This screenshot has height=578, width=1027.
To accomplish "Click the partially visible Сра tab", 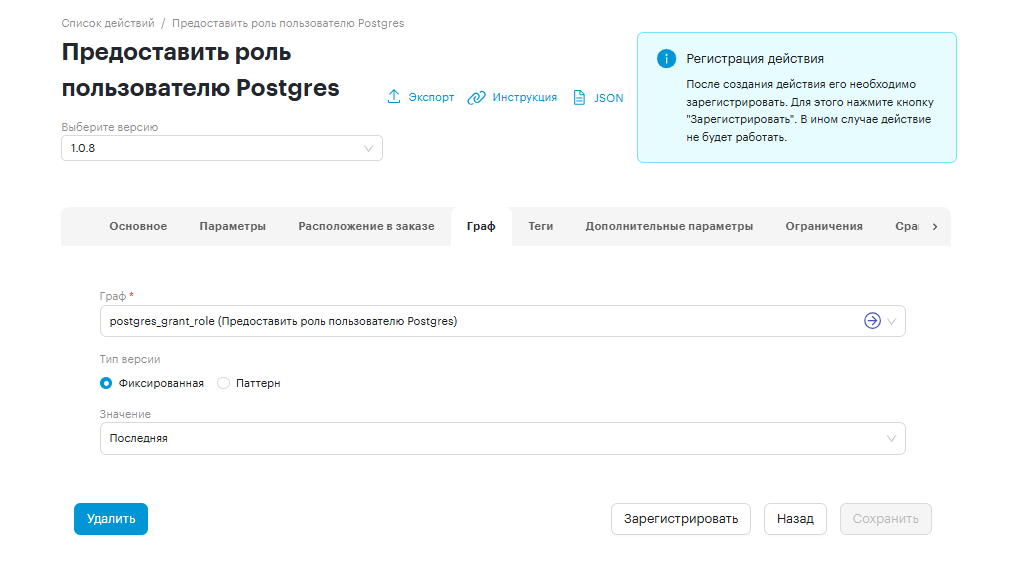I will click(907, 226).
